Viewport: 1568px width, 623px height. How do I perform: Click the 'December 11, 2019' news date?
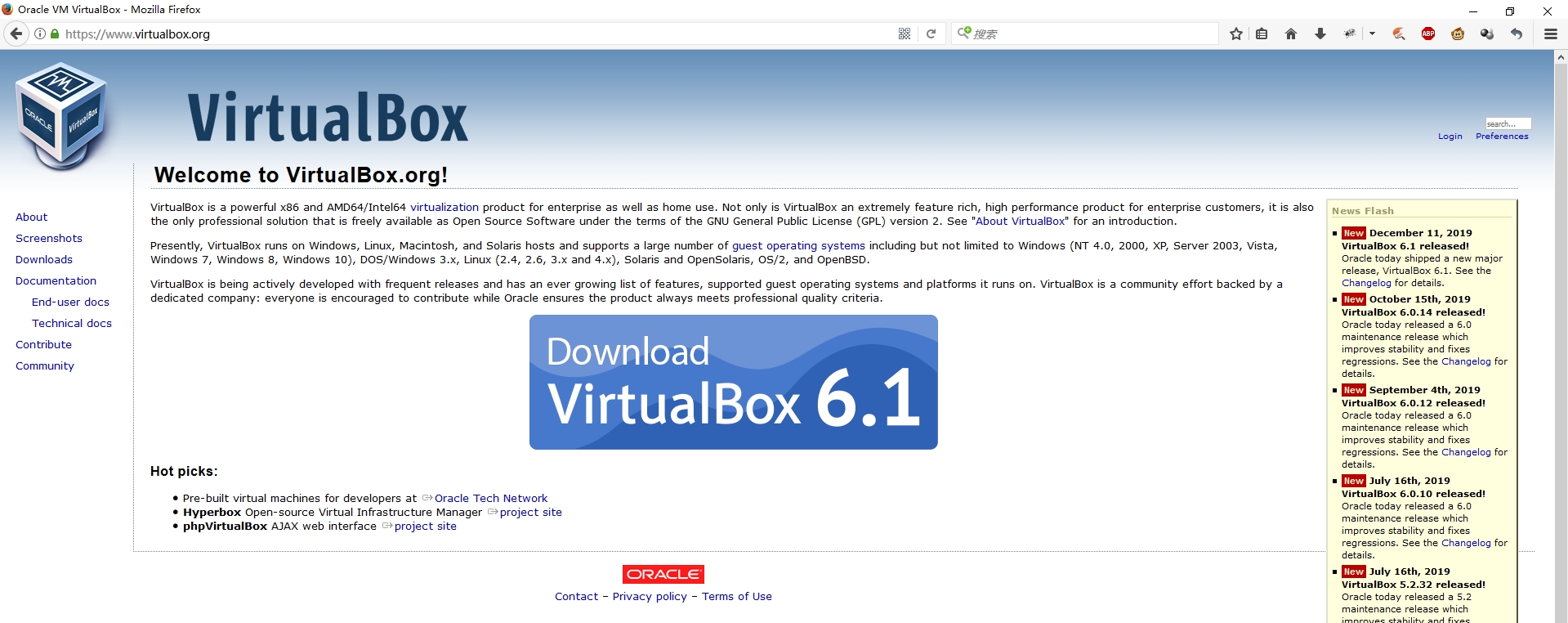coord(1421,233)
